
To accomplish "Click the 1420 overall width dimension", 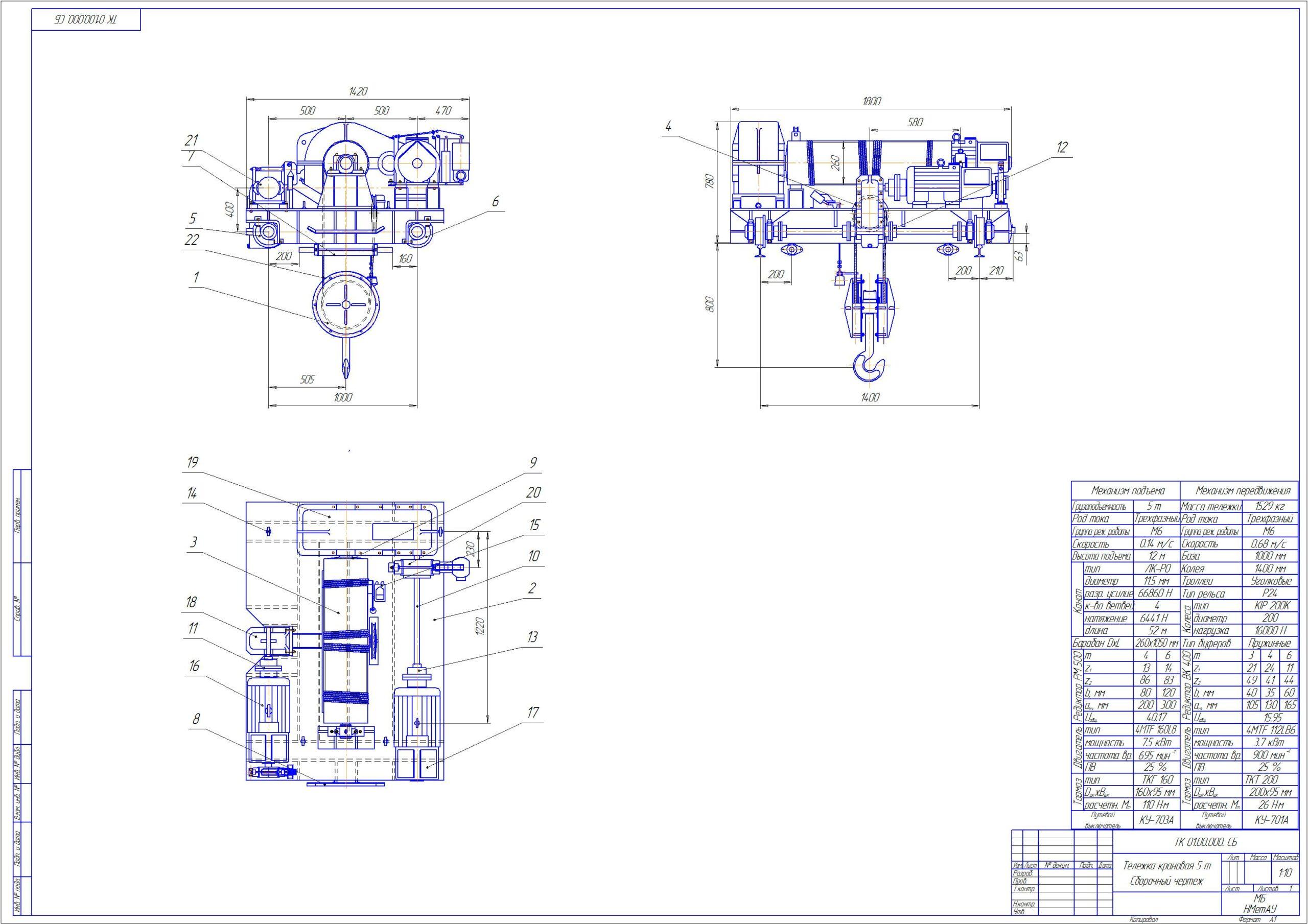I will [358, 91].
